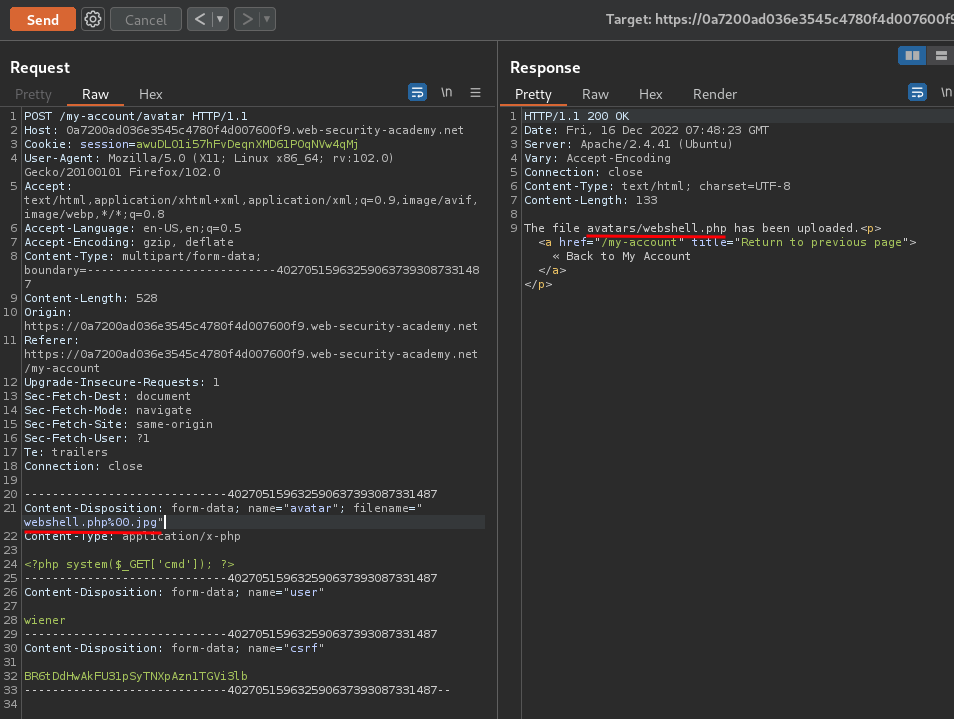954x719 pixels.
Task: Click the Server: Apache/2.4.41 header
Action: click(628, 144)
